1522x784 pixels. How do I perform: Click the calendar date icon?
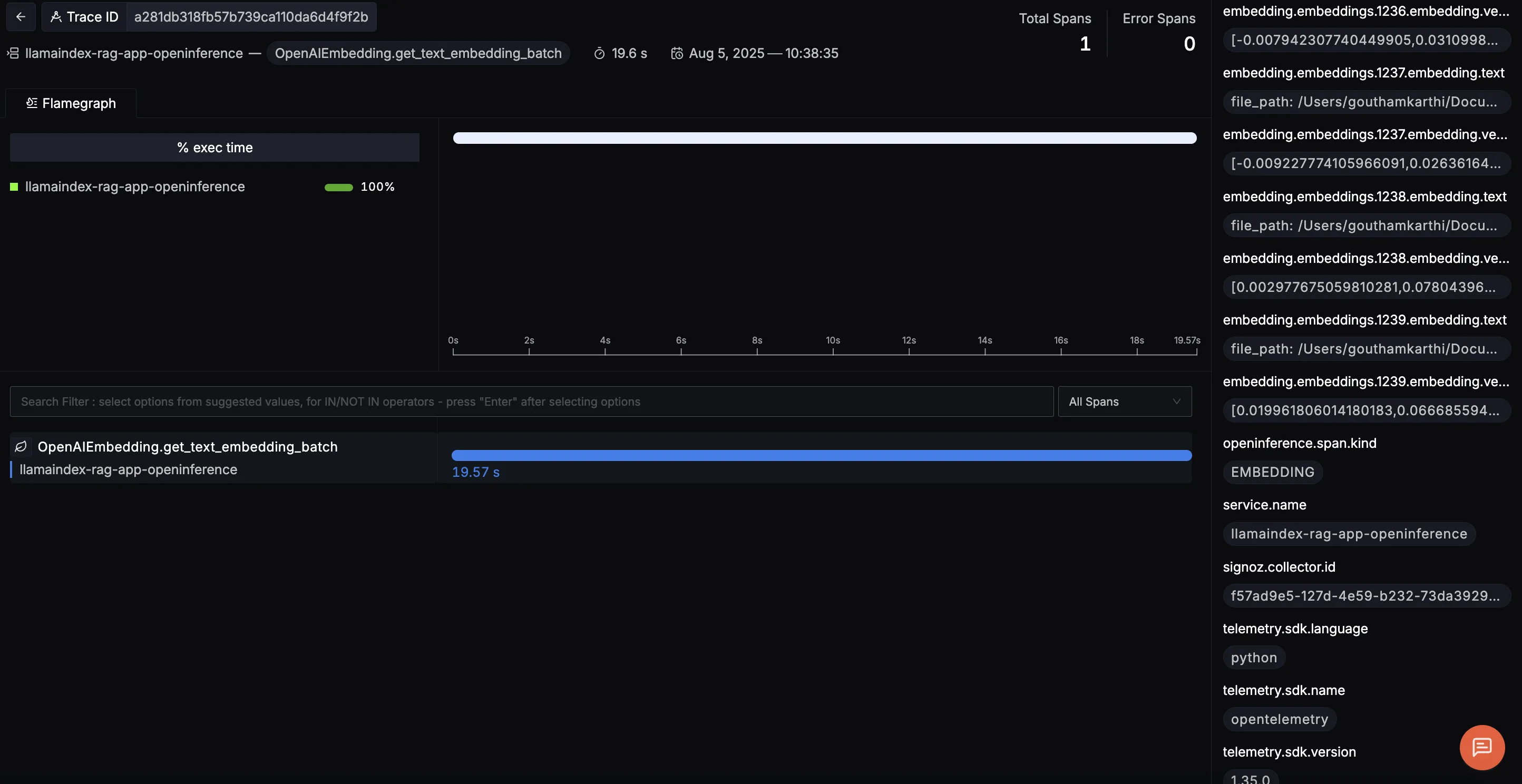[677, 53]
